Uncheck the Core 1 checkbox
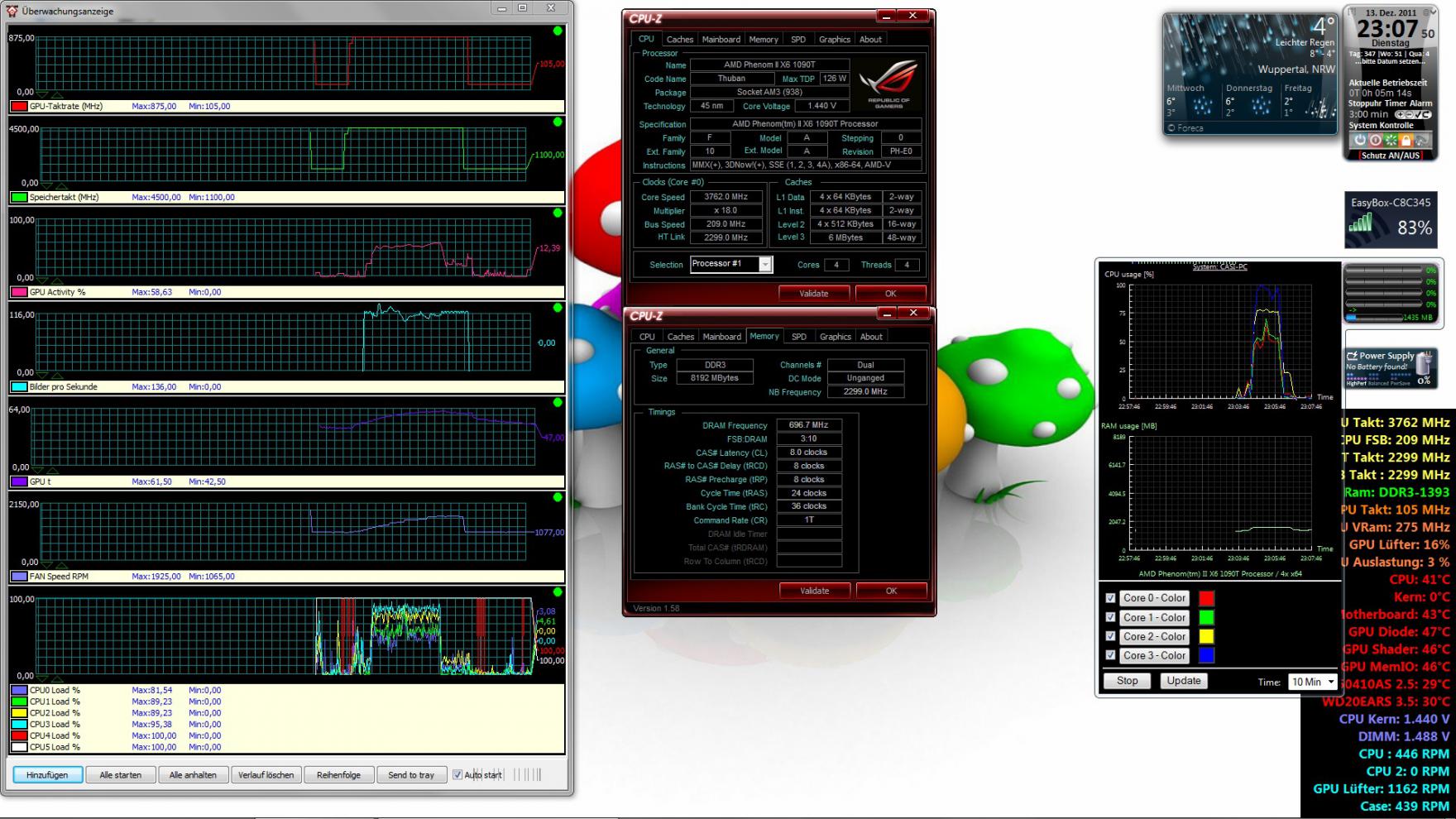Viewport: 1456px width, 819px height. coord(1110,617)
